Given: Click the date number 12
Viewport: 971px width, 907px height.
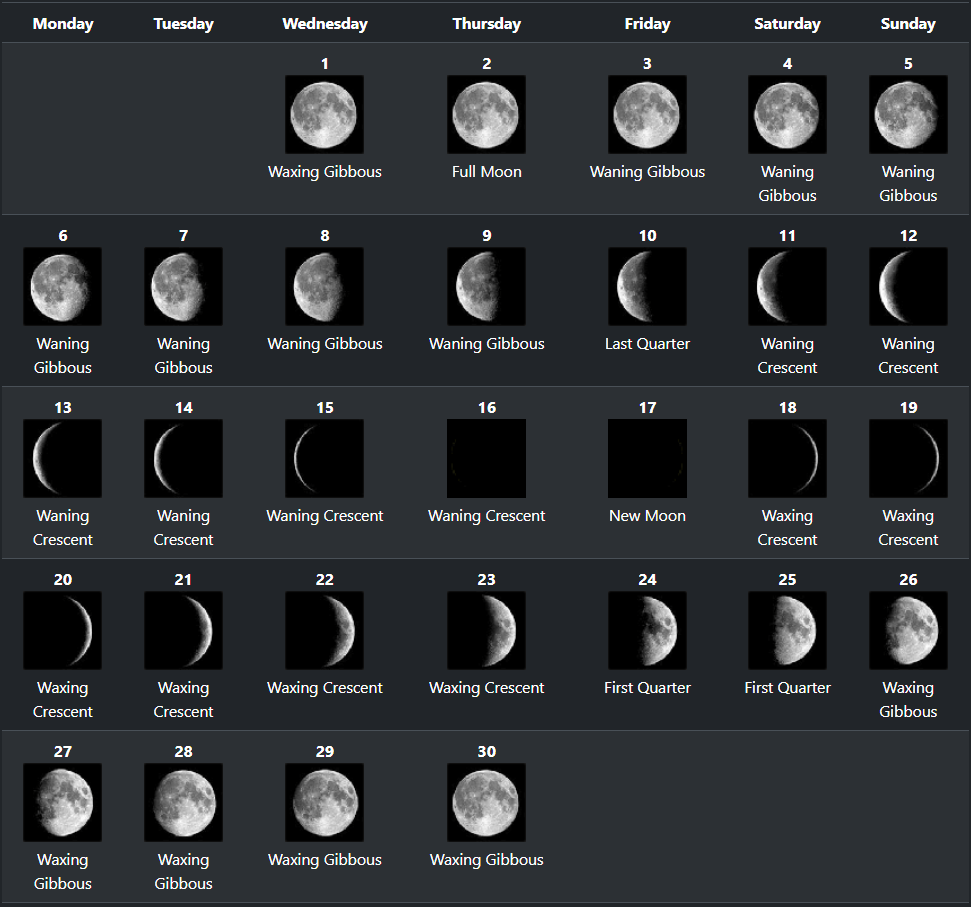Looking at the screenshot, I should [908, 236].
